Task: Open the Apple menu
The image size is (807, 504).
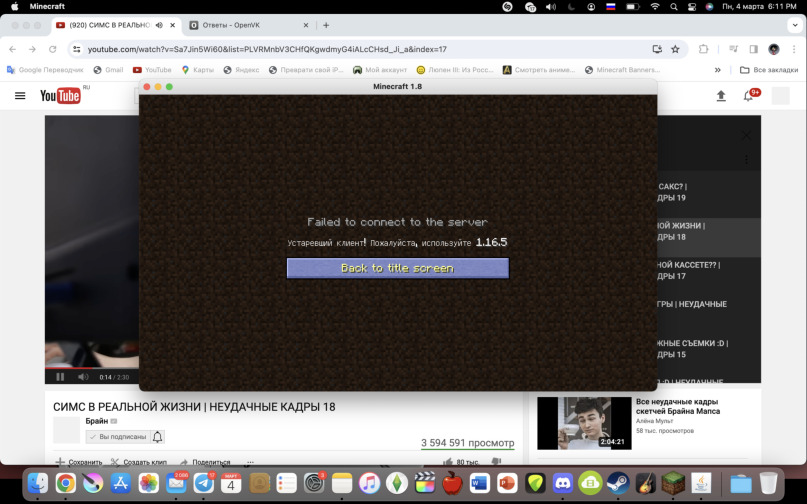Action: pyautogui.click(x=15, y=7)
